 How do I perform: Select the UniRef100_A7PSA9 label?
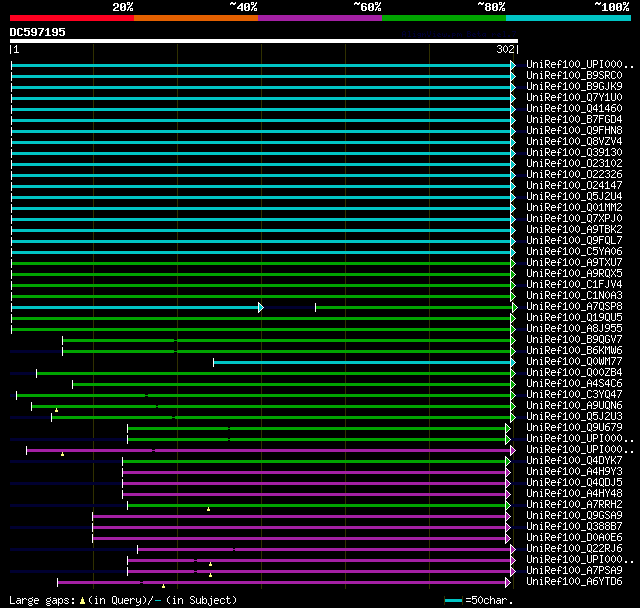coord(574,571)
